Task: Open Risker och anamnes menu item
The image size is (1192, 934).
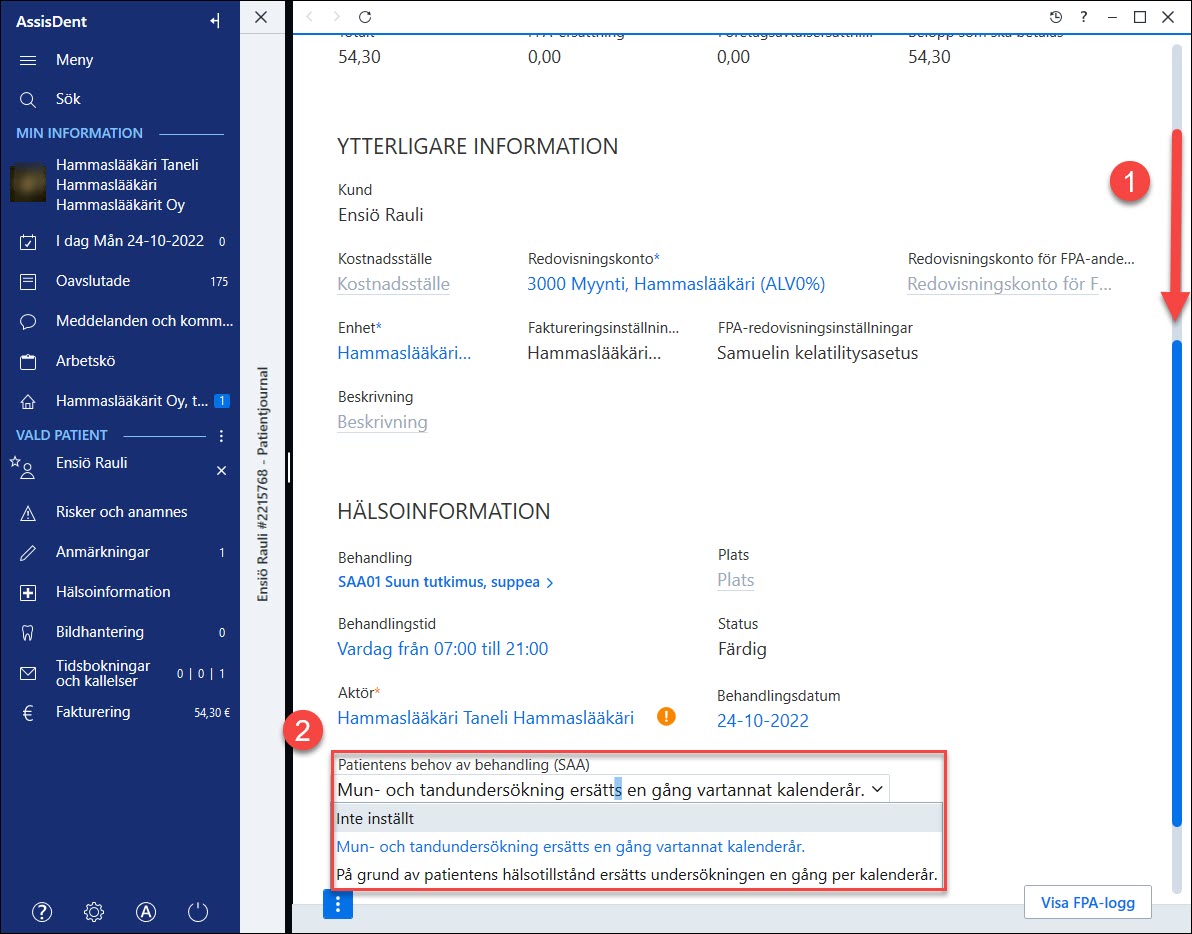Action: point(121,512)
